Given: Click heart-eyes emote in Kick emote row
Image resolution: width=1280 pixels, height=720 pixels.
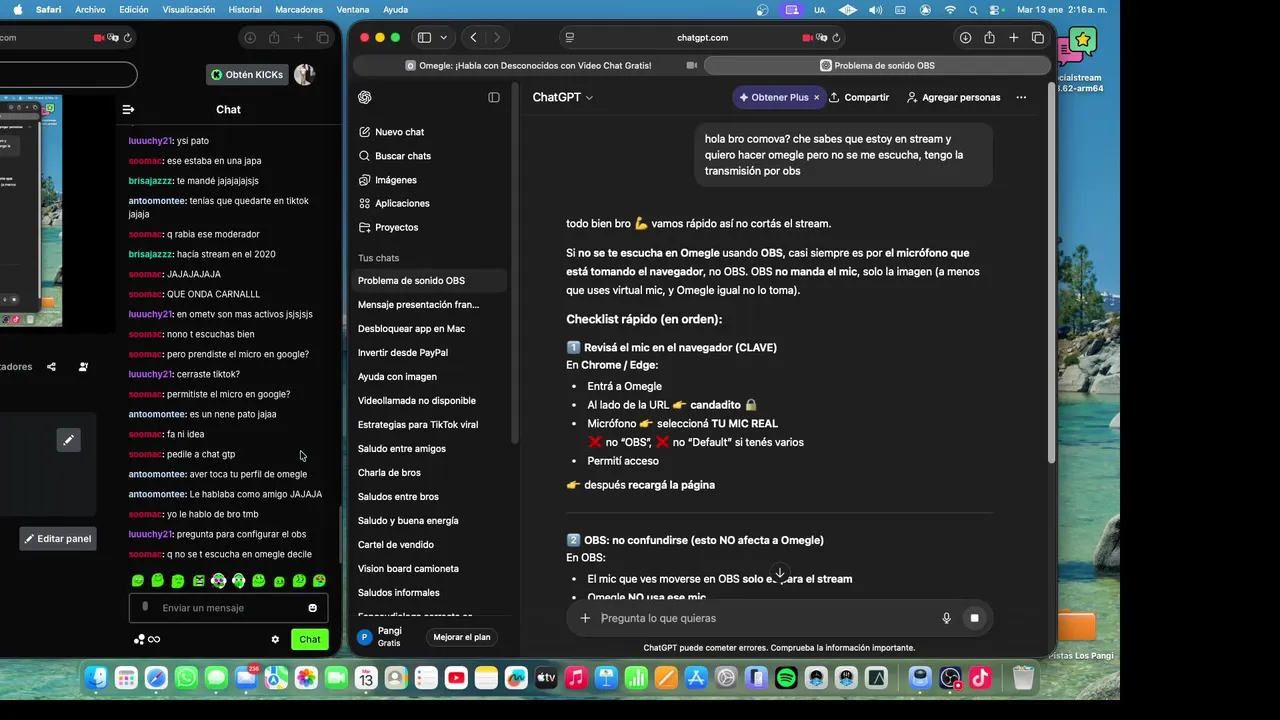Looking at the screenshot, I should pos(319,581).
